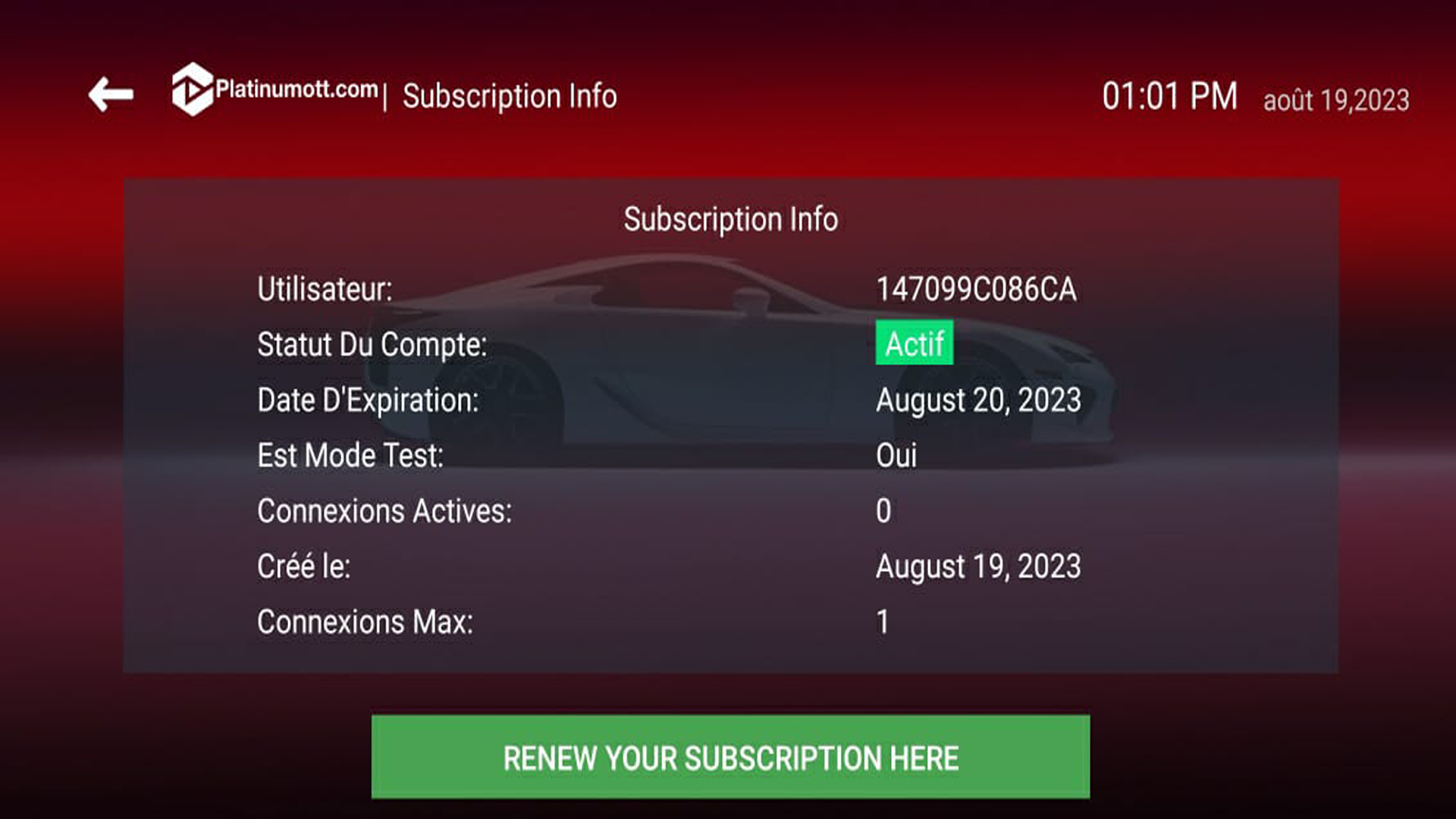Click the Statut Du Compte label

click(x=372, y=345)
